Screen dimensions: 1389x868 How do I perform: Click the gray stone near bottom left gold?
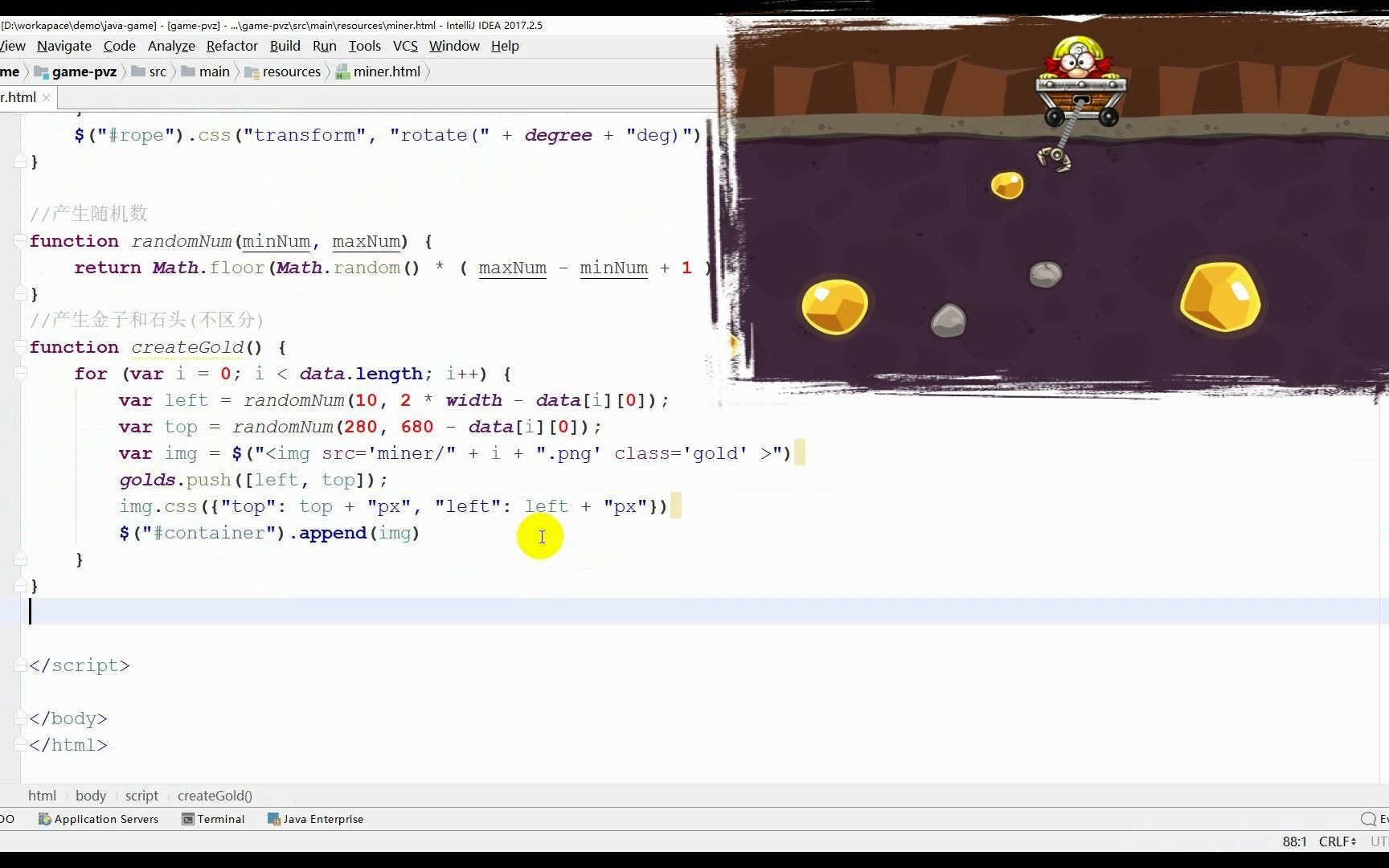point(949,321)
